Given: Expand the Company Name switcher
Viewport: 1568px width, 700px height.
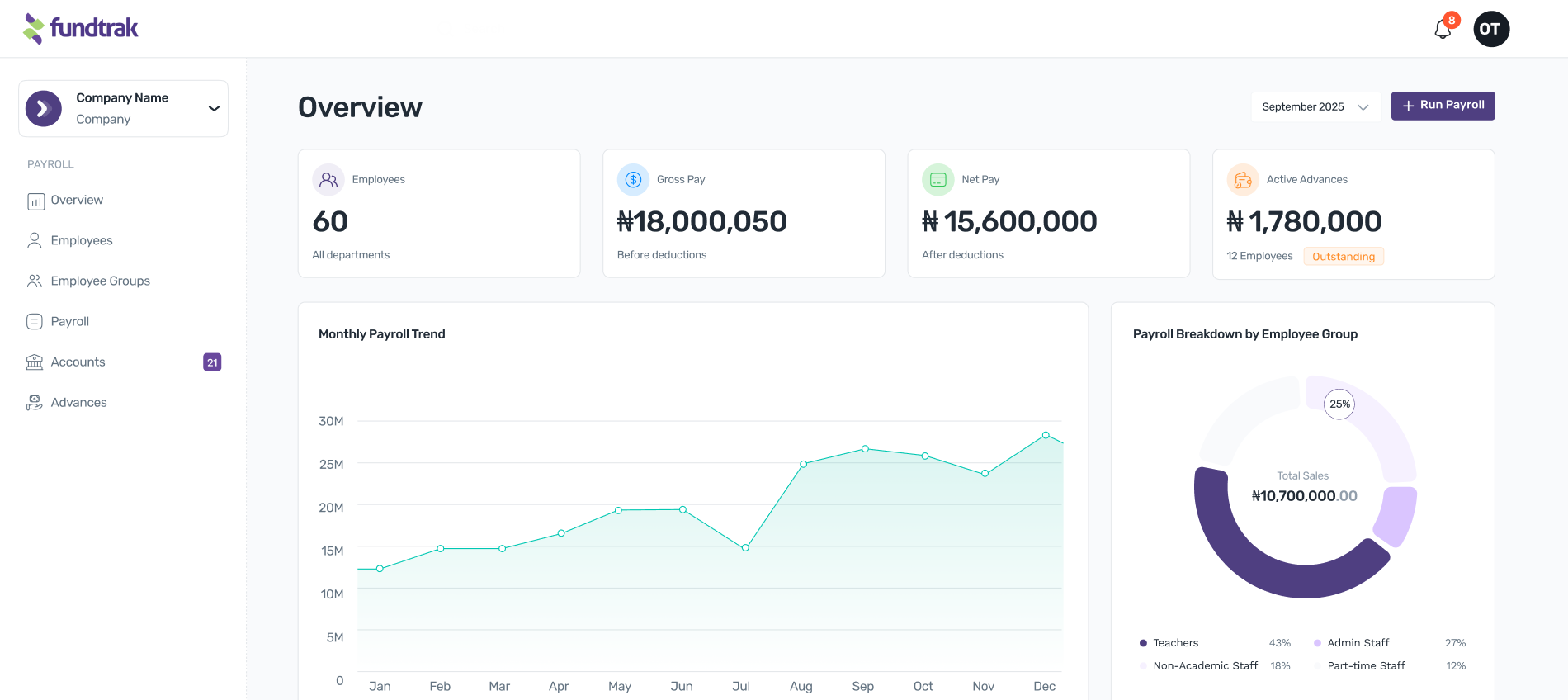Looking at the screenshot, I should [x=123, y=108].
